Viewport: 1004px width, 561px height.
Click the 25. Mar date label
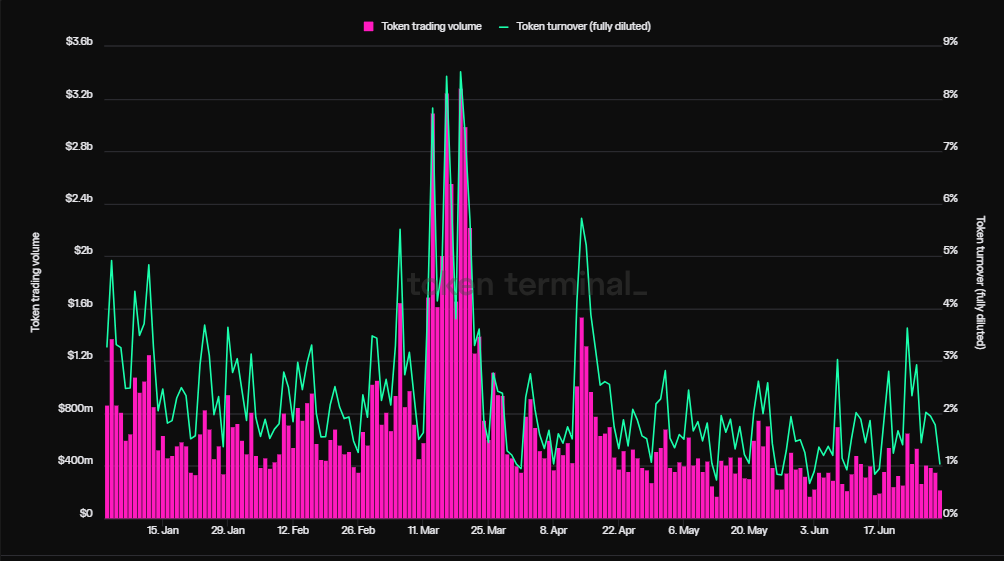[488, 530]
